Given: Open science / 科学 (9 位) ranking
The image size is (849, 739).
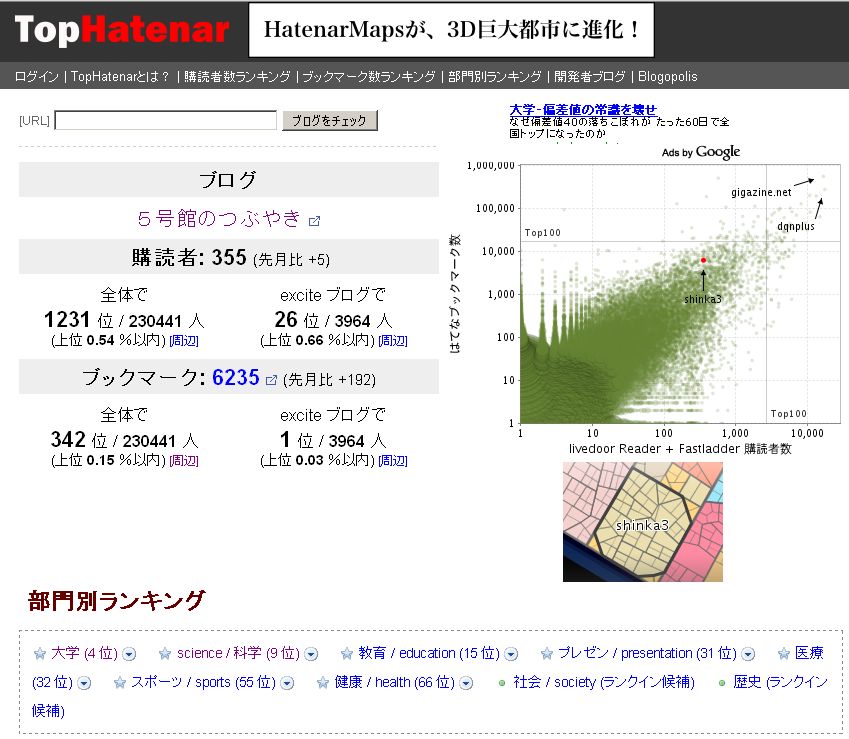Looking at the screenshot, I should click(238, 653).
